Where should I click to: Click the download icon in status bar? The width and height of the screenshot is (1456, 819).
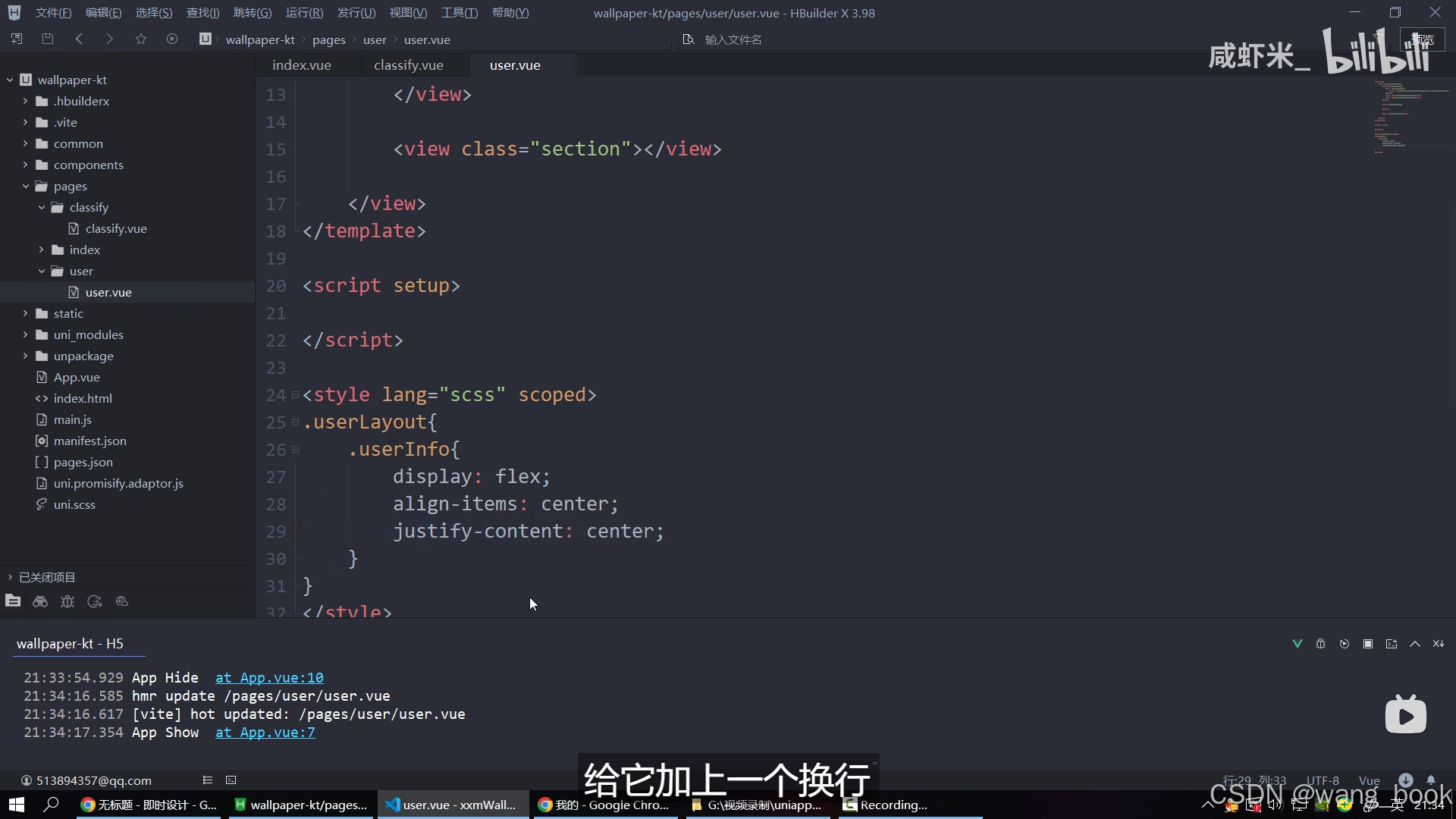(1406, 780)
